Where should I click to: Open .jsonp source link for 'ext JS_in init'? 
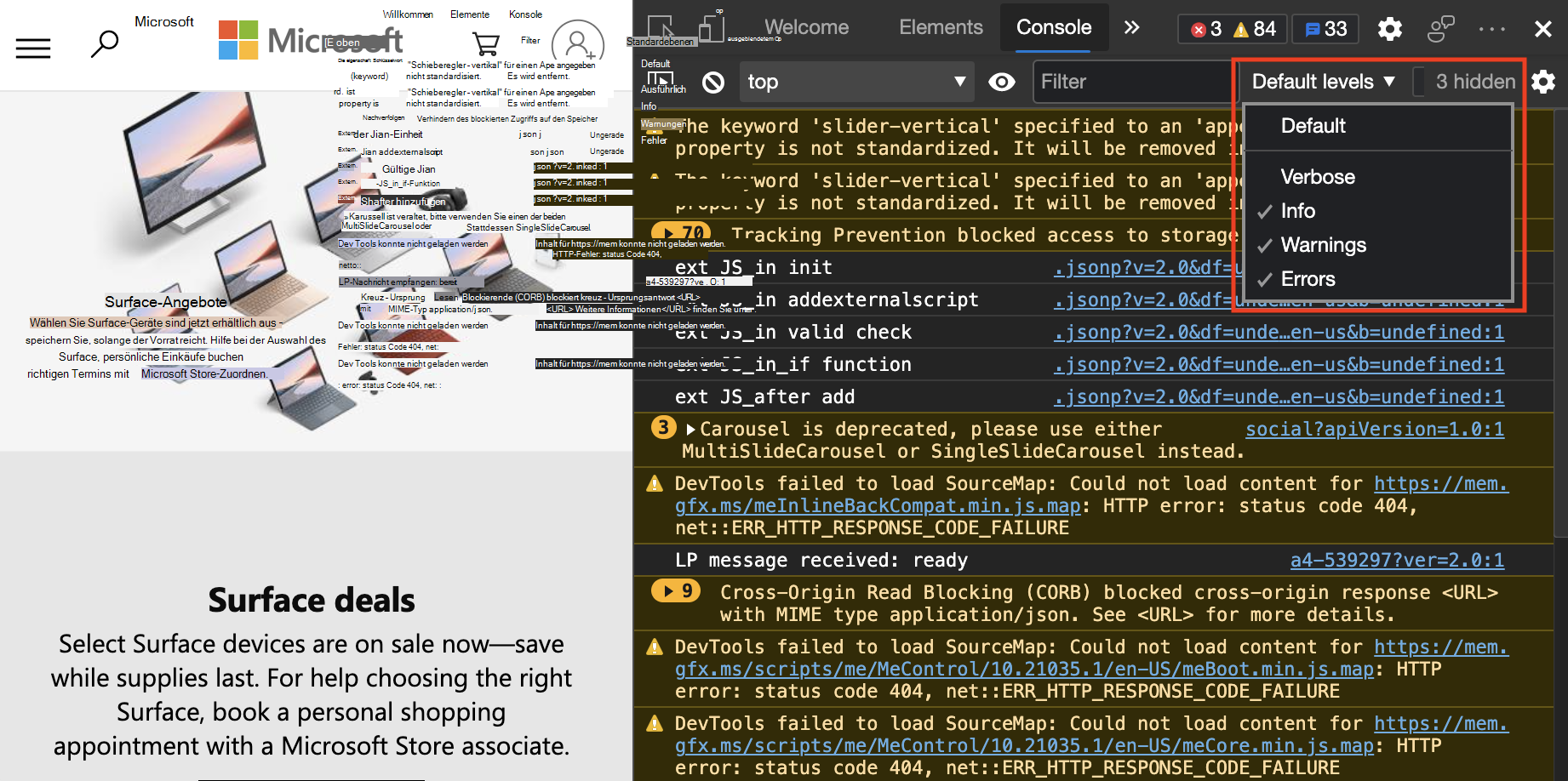coord(1148,268)
